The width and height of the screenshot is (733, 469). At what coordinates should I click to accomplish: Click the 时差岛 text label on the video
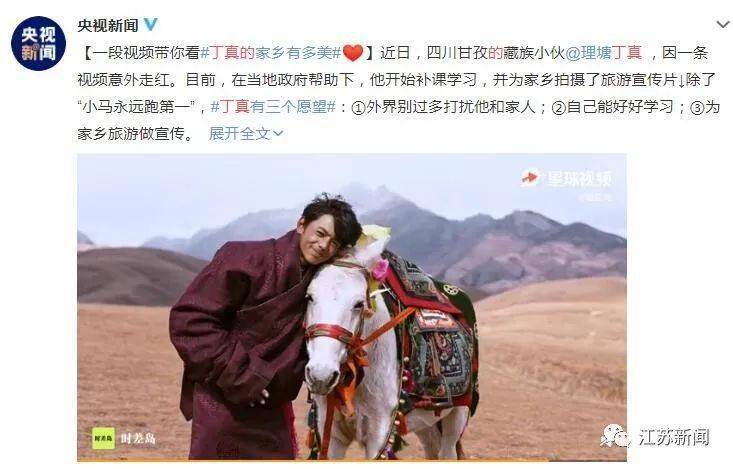pyautogui.click(x=138, y=439)
